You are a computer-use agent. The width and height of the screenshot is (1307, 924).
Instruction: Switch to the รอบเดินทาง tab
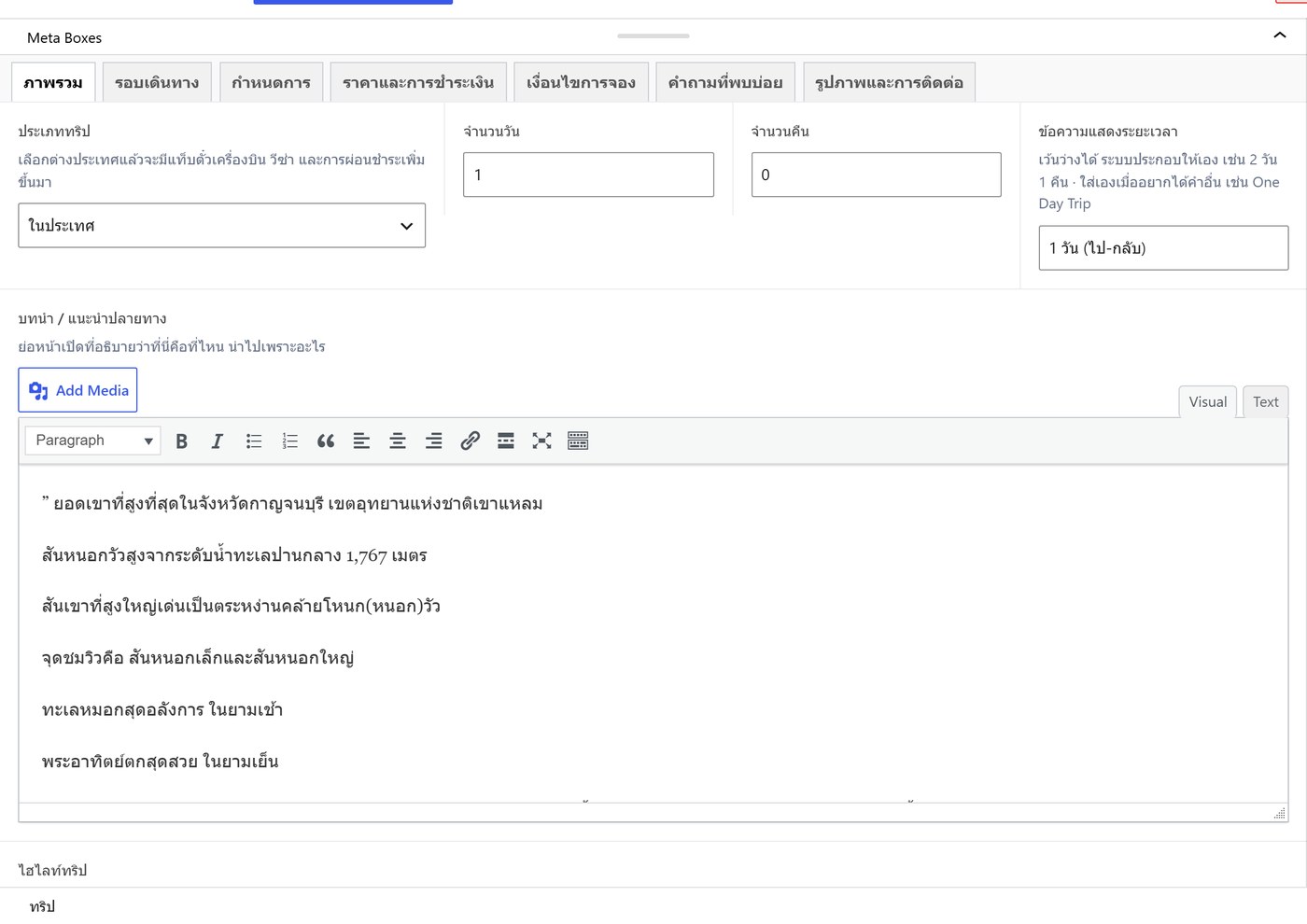157,82
